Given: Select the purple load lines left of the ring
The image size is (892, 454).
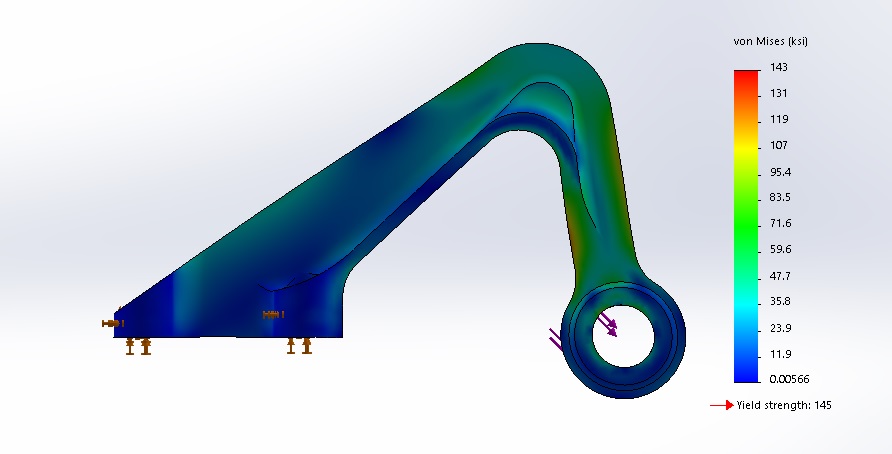Looking at the screenshot, I should point(556,339).
